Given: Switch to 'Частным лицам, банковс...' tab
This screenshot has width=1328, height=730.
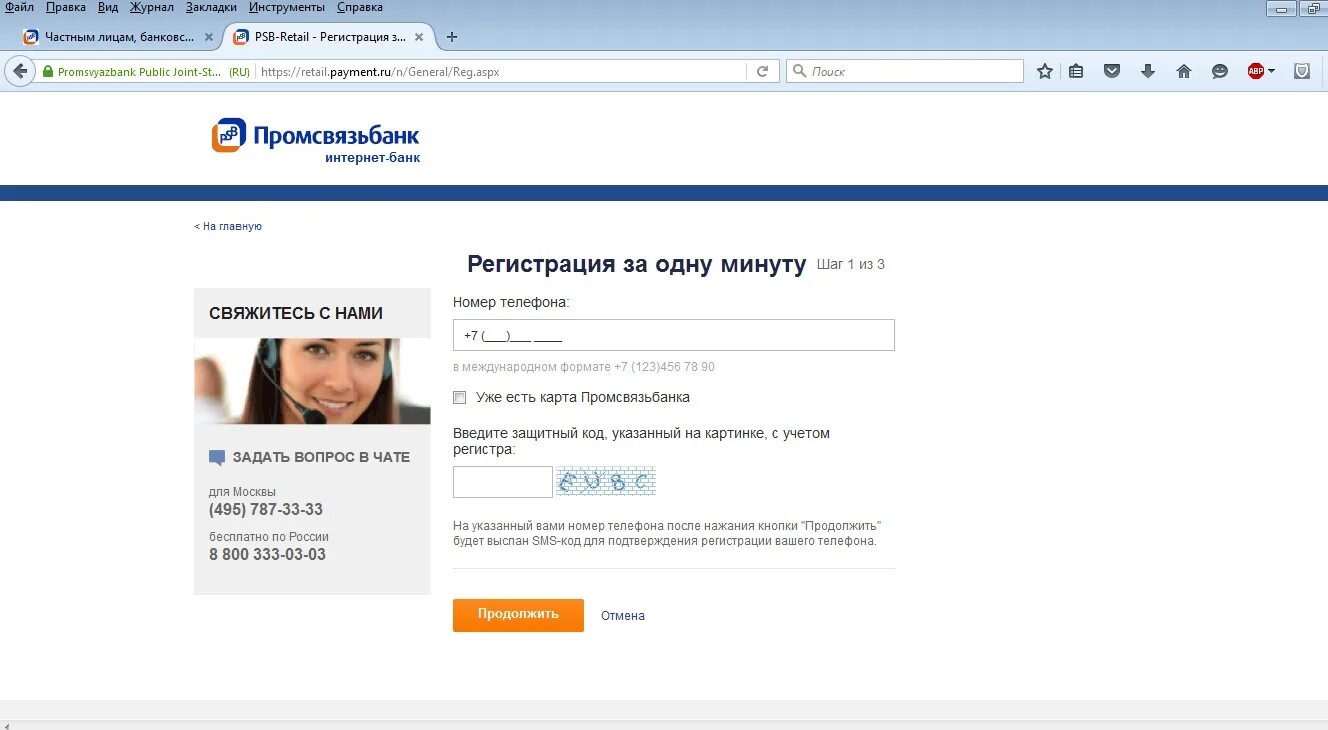Looking at the screenshot, I should point(118,37).
